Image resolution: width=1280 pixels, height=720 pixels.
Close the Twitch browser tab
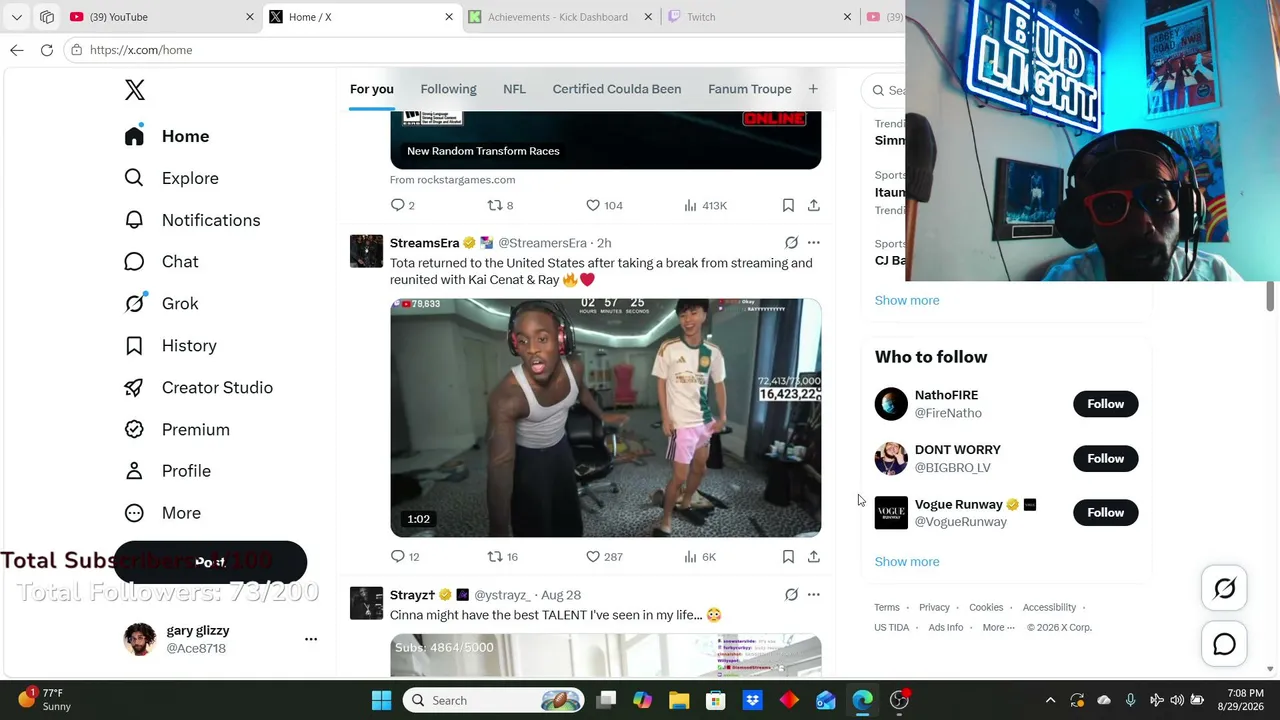click(x=847, y=17)
